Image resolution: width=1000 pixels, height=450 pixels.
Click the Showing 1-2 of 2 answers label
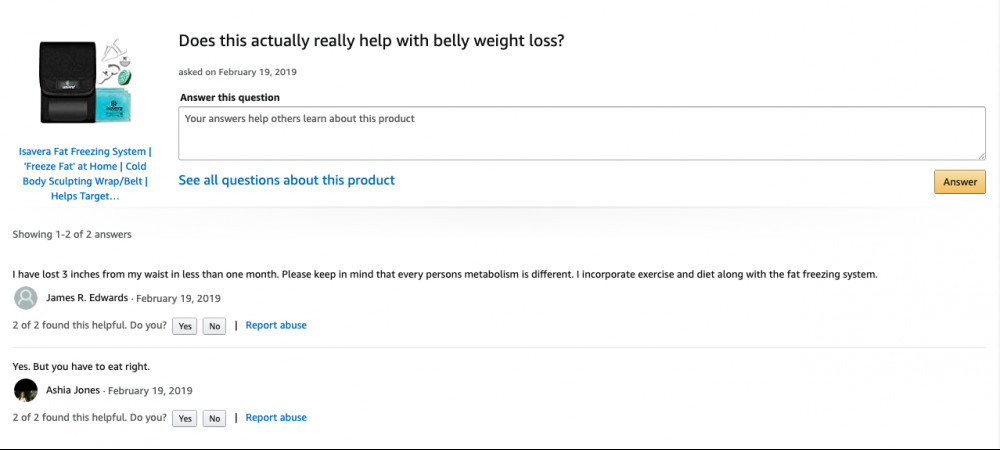72,235
